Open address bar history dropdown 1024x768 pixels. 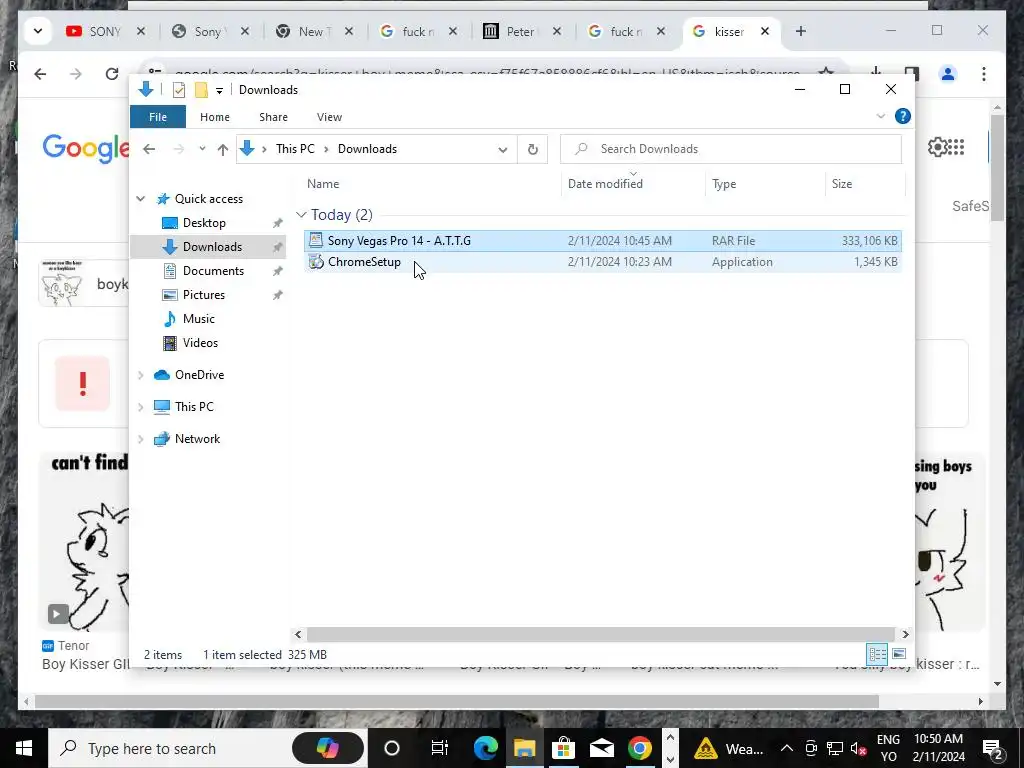coord(502,150)
